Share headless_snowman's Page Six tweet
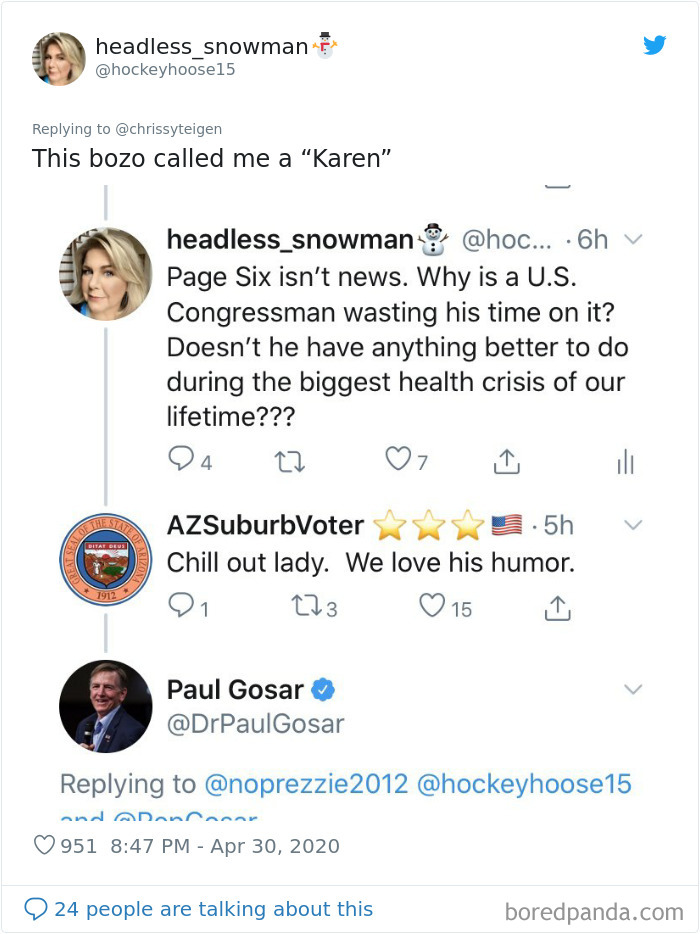The image size is (700, 934). point(506,461)
